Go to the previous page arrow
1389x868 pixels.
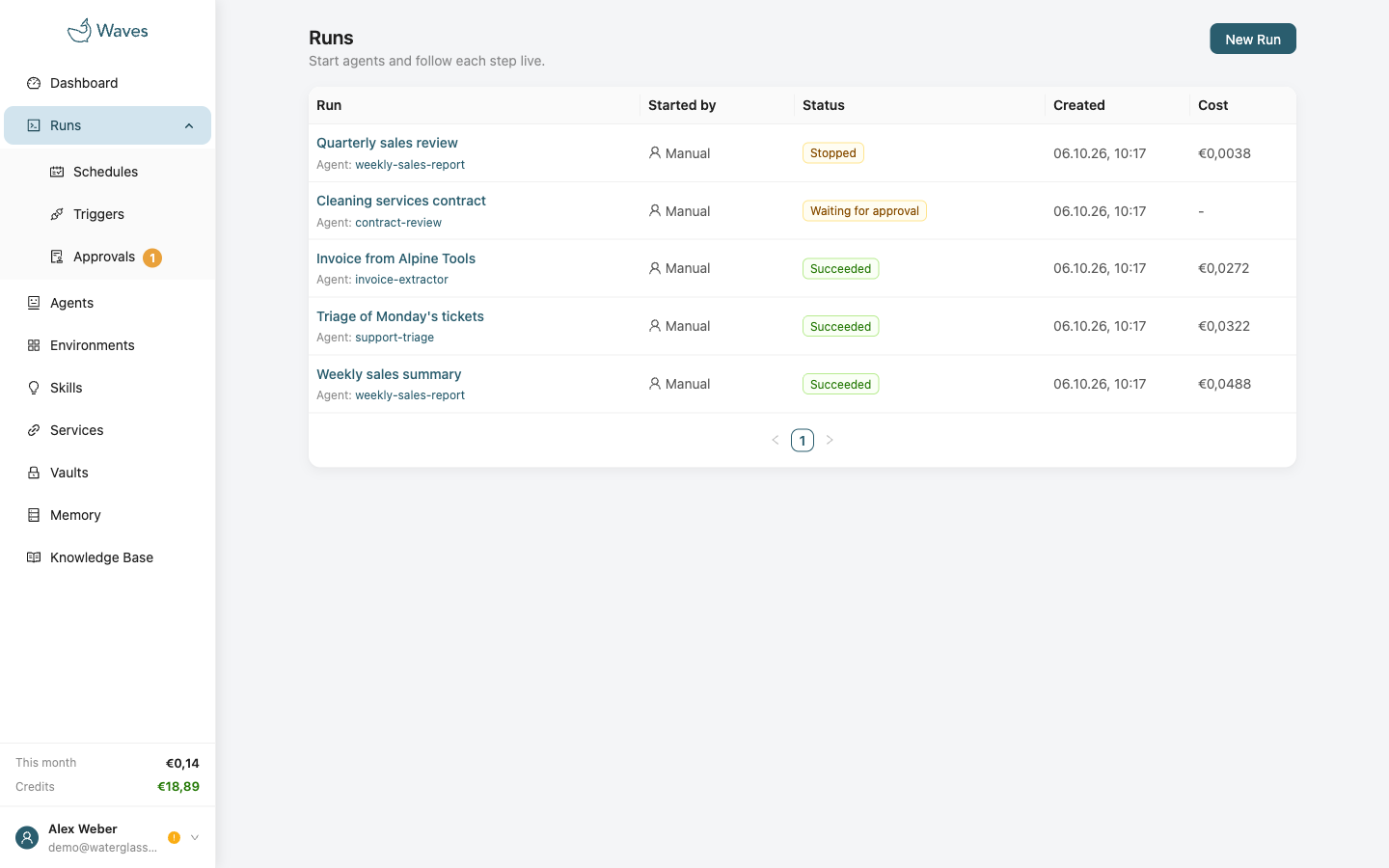[x=776, y=440]
